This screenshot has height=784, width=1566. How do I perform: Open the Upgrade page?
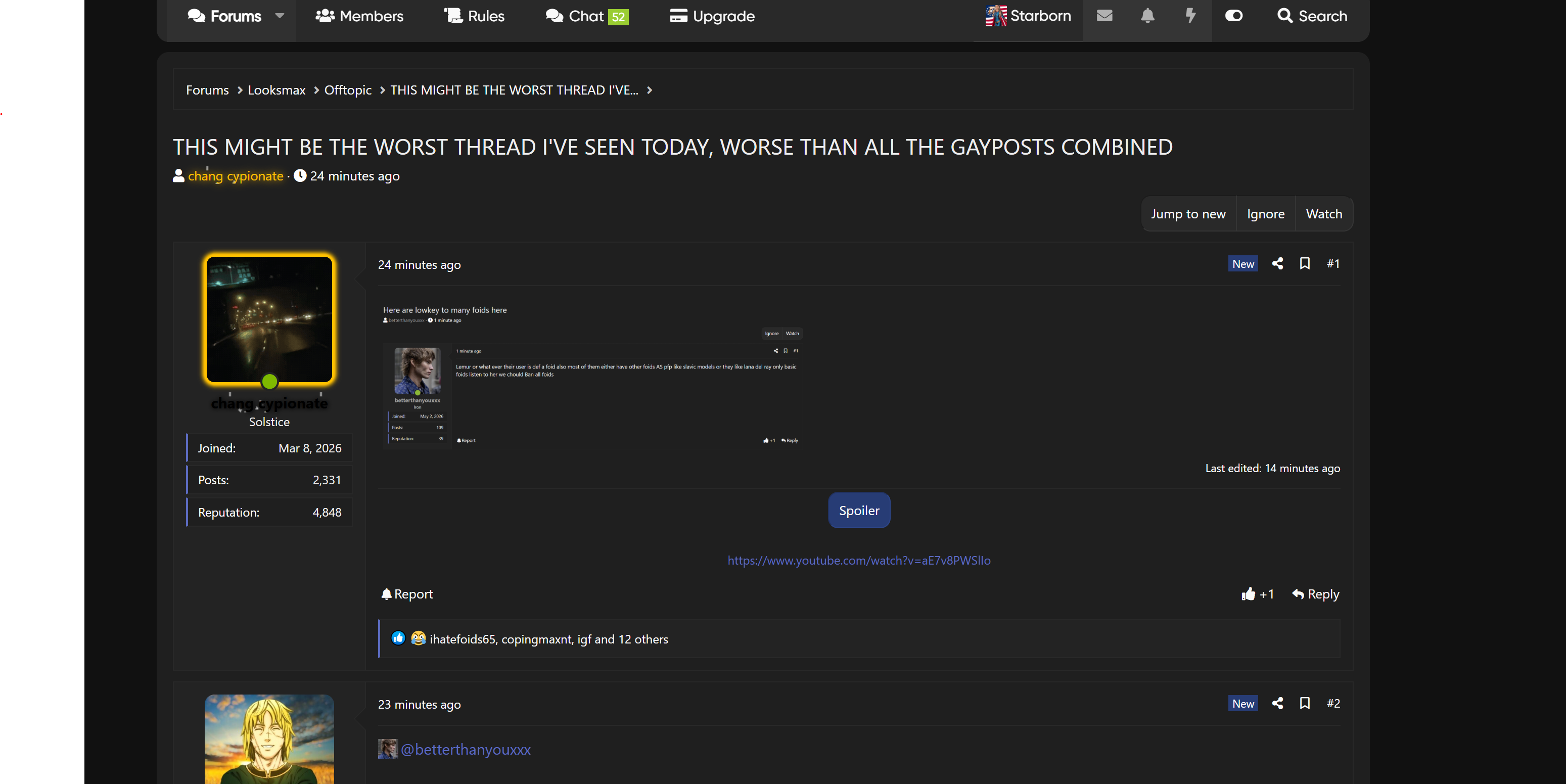(712, 16)
